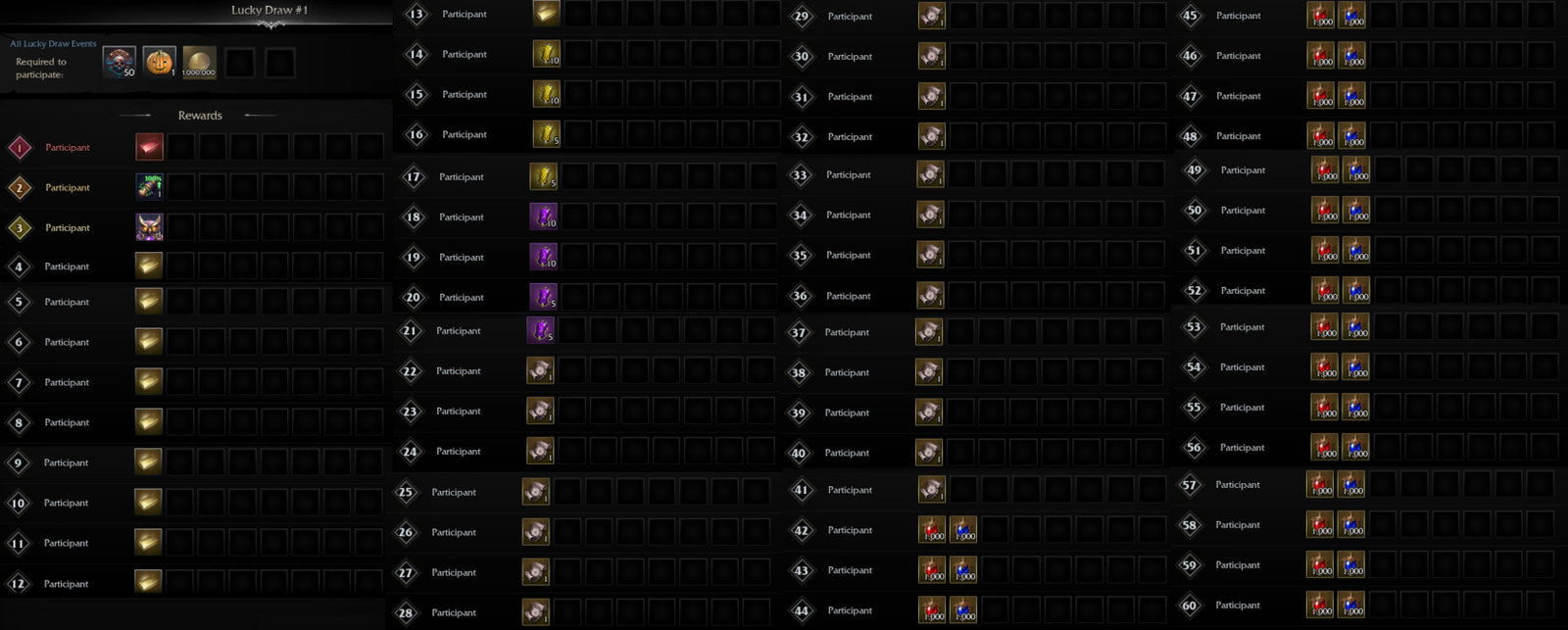Click the Lucky Draw #1 title header
The height and width of the screenshot is (630, 1568).
(269, 10)
